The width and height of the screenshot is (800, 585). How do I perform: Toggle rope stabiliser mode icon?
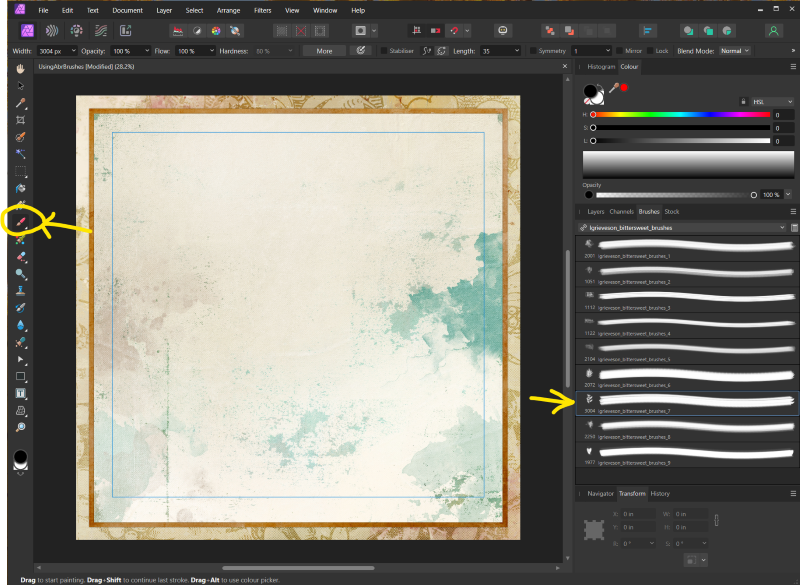click(x=427, y=51)
